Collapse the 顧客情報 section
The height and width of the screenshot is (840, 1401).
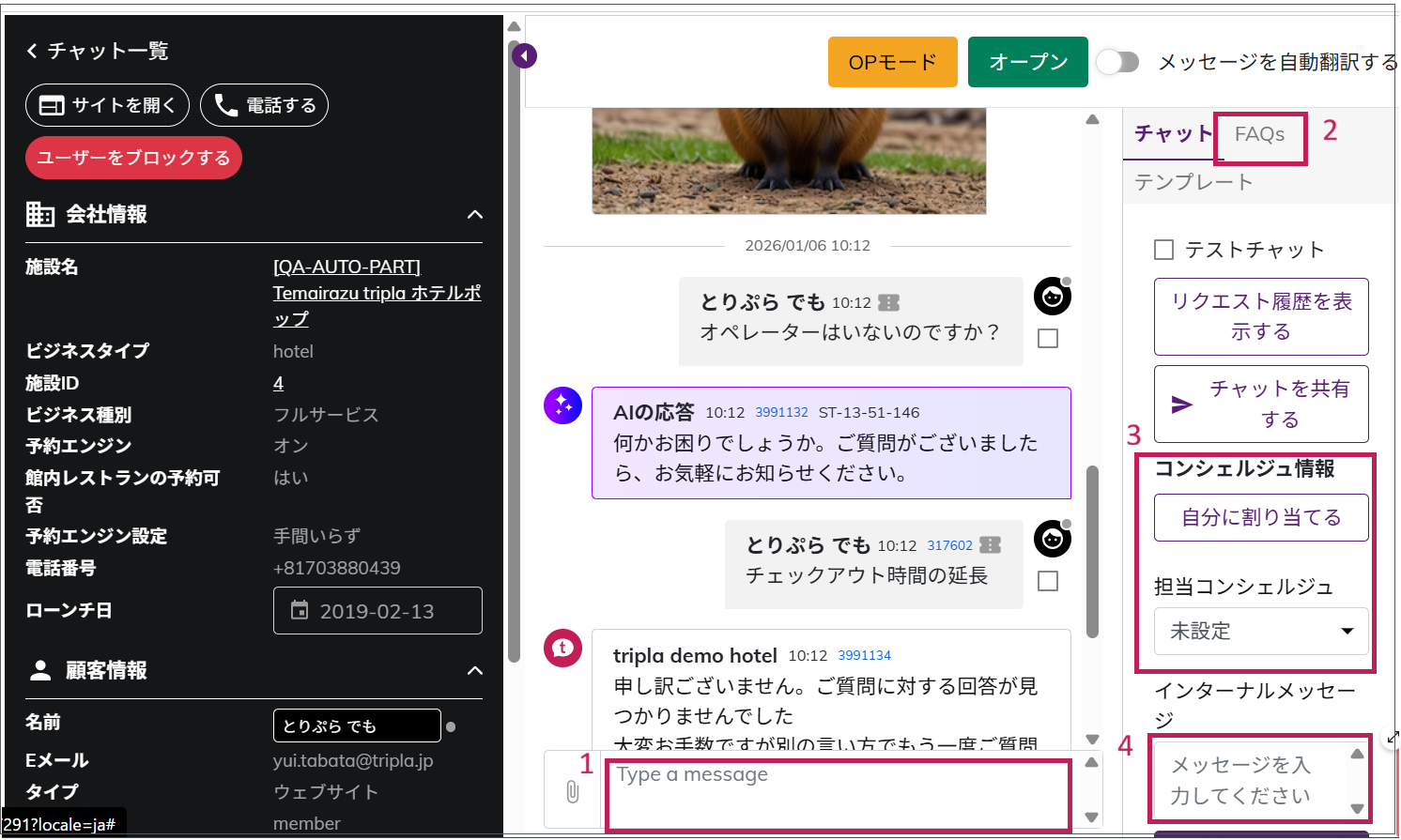475,670
